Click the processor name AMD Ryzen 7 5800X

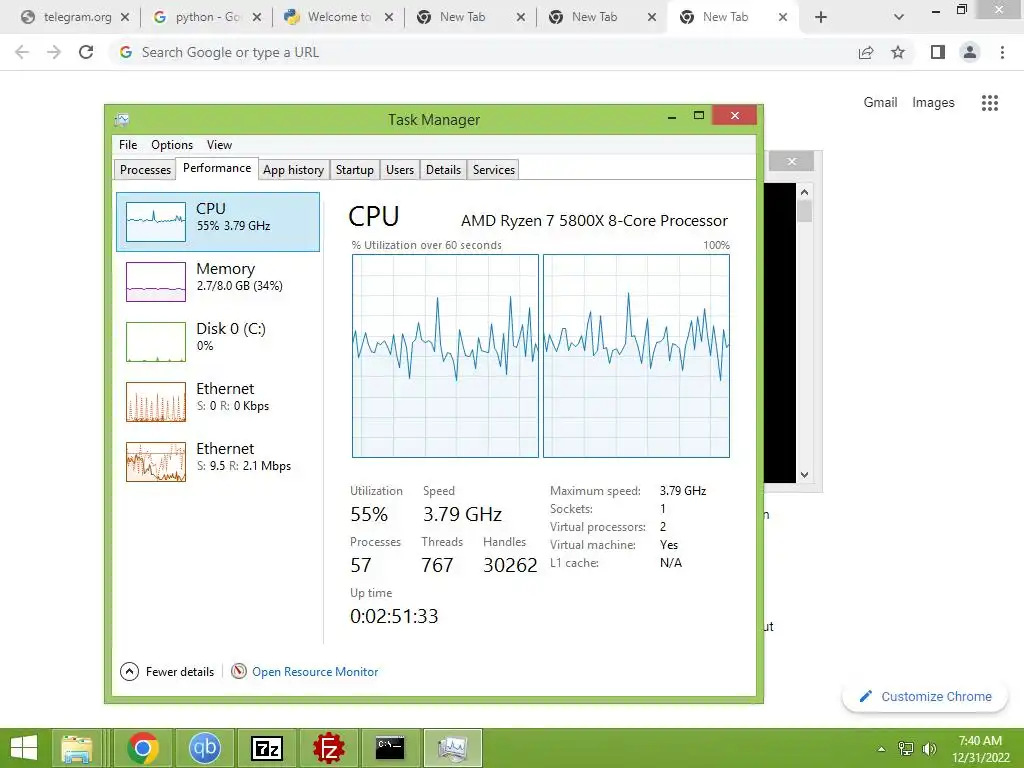594,221
